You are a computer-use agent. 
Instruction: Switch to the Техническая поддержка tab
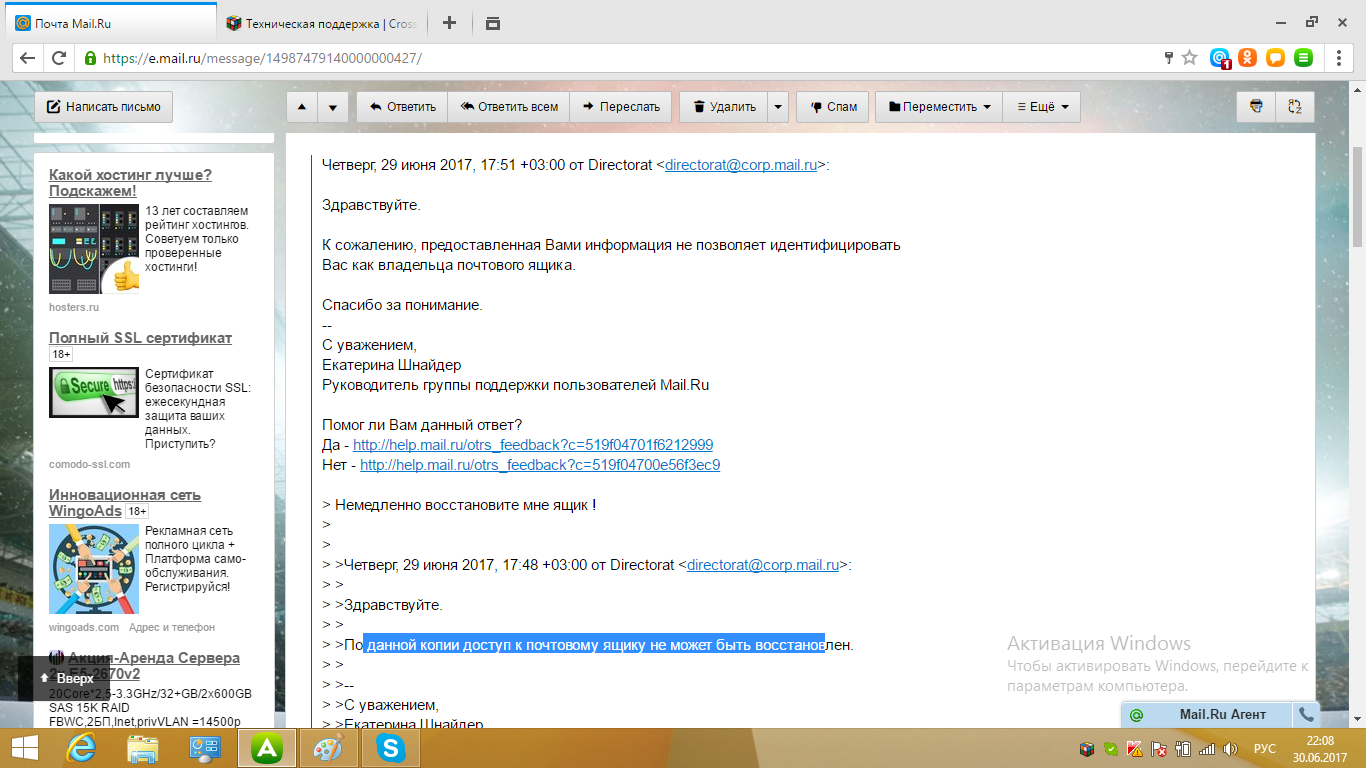tap(320, 23)
